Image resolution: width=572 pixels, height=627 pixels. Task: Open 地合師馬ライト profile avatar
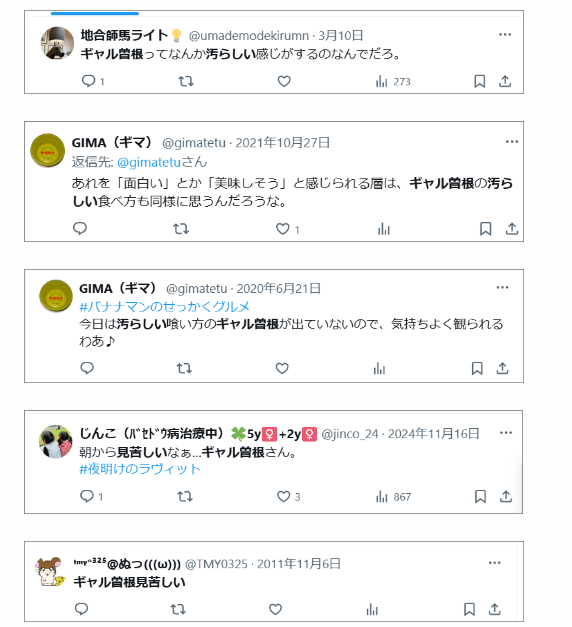tap(57, 43)
